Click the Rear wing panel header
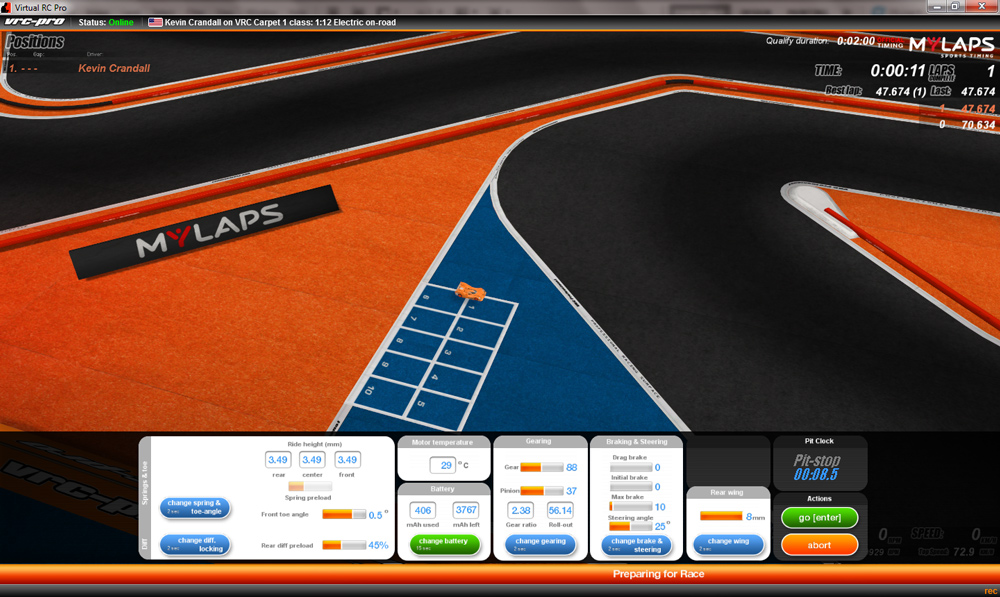 pos(727,492)
